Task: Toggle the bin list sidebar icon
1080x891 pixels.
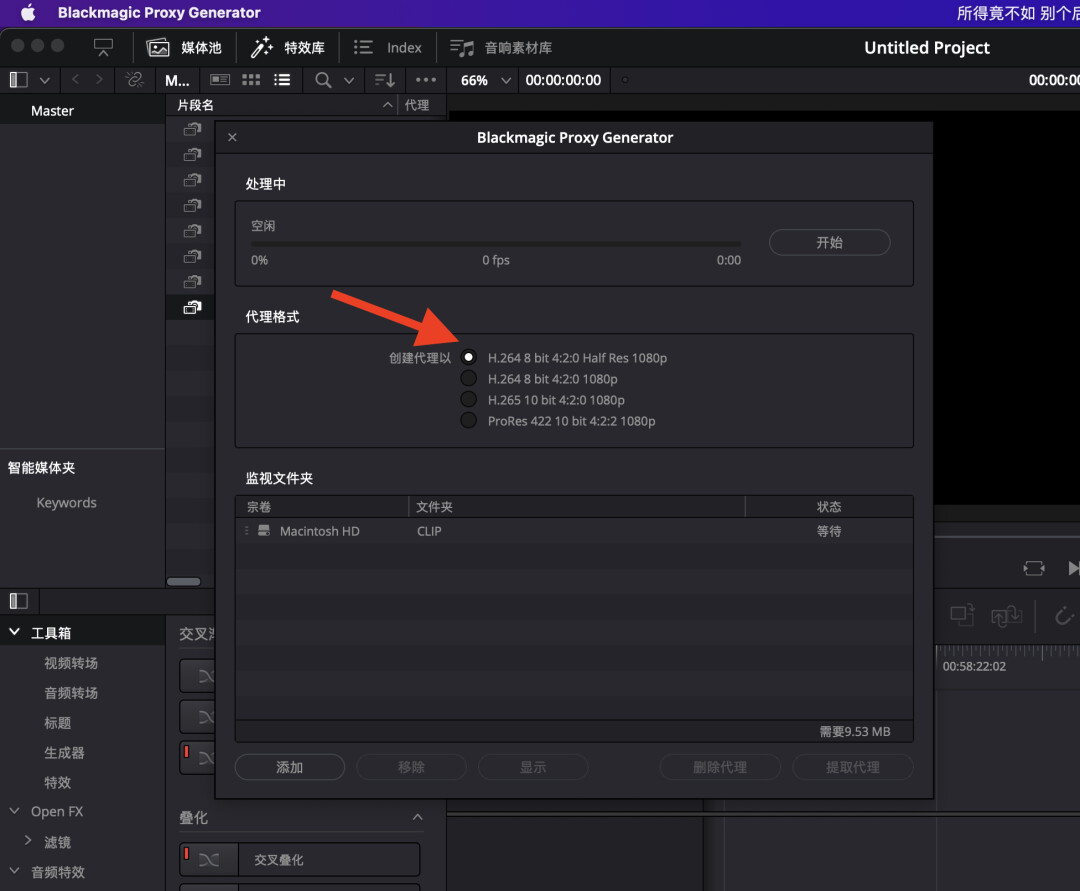Action: click(x=19, y=80)
